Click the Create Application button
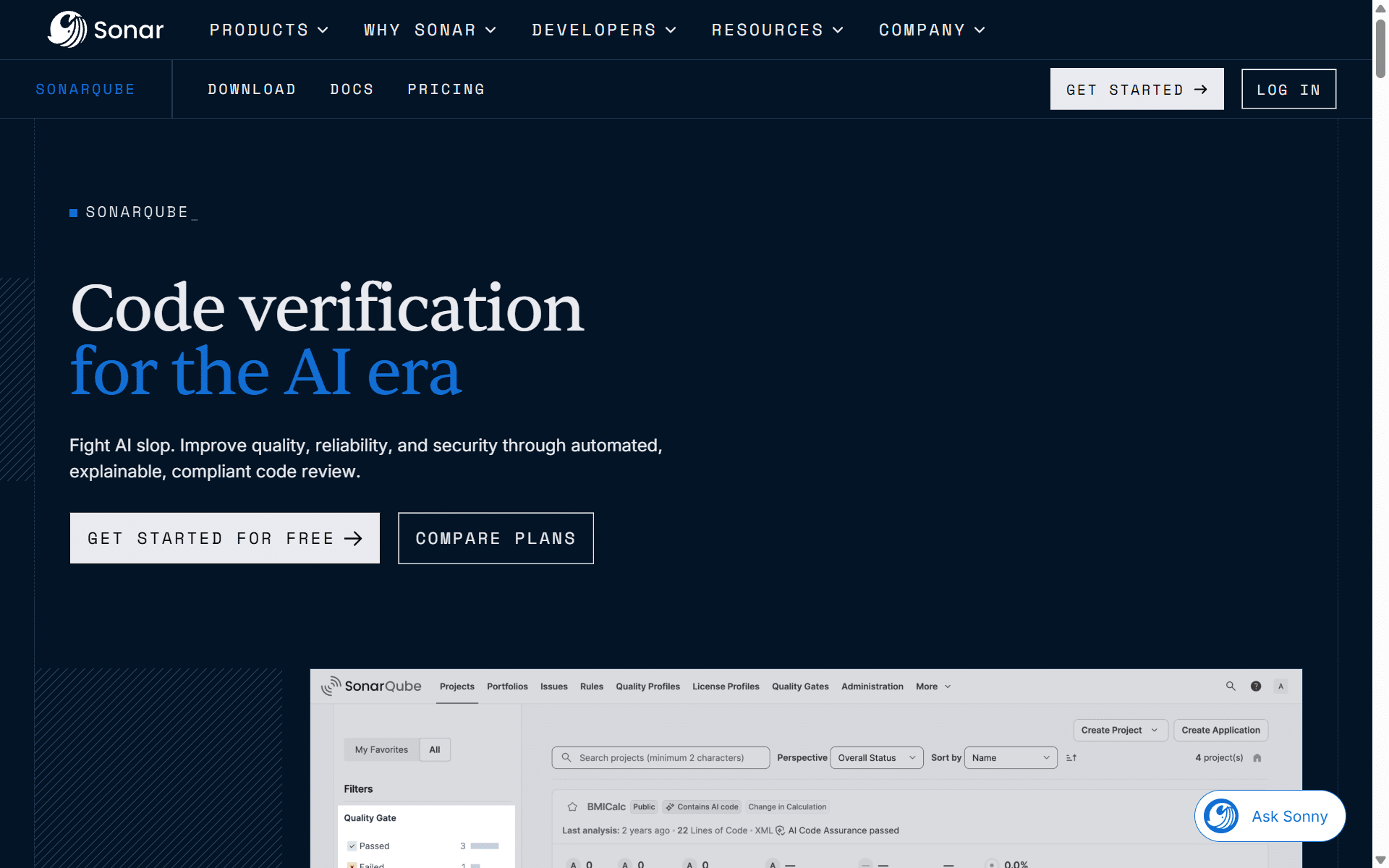The width and height of the screenshot is (1389, 868). click(1220, 730)
